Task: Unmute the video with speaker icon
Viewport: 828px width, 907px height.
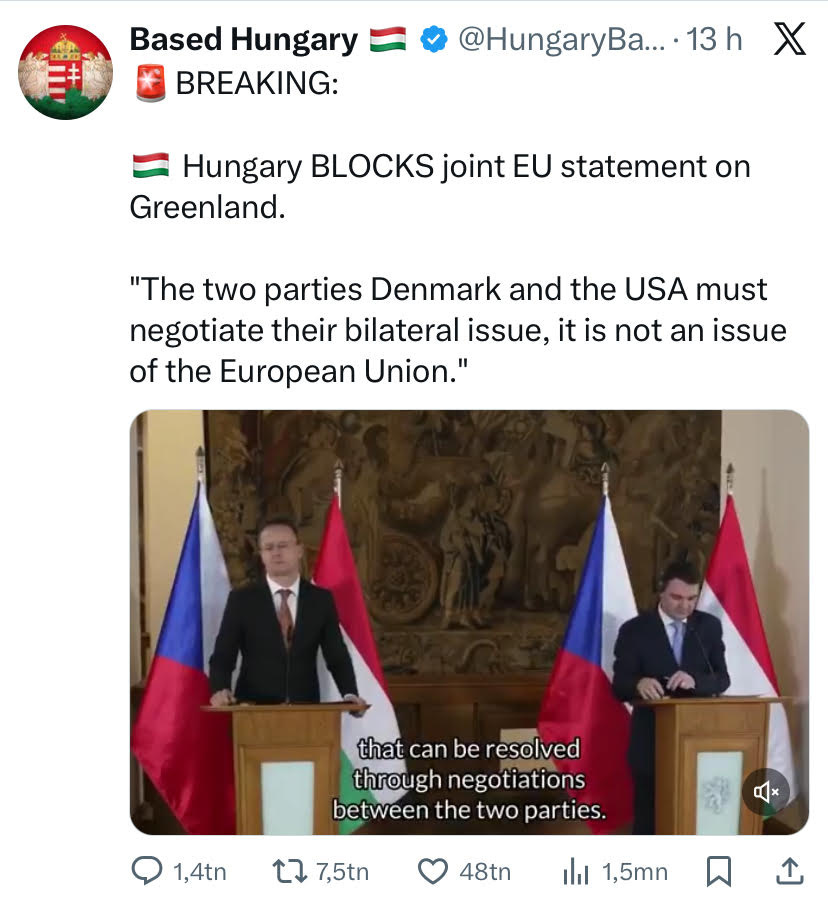Action: click(766, 791)
